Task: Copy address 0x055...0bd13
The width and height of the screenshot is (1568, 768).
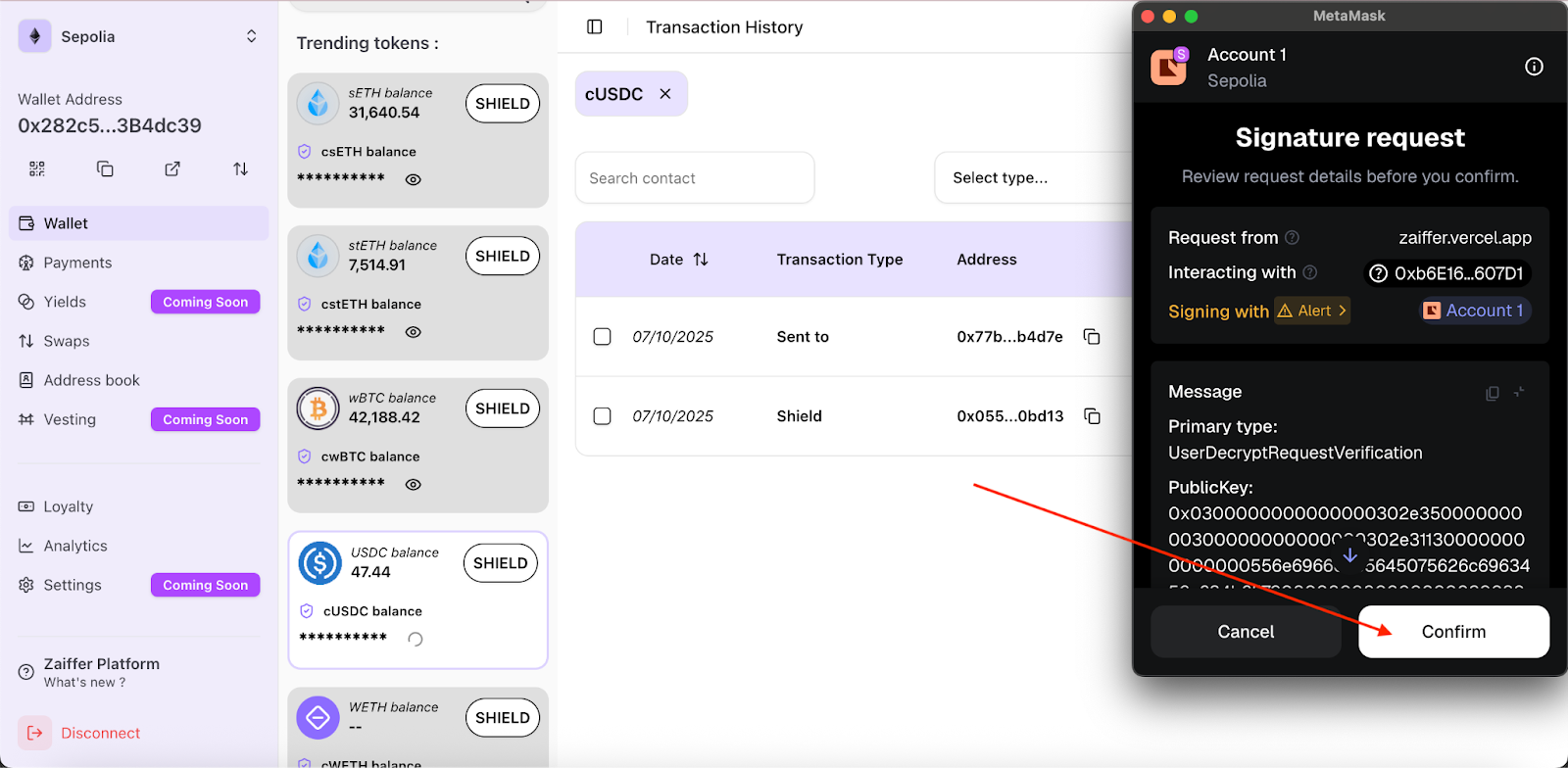Action: click(1092, 416)
